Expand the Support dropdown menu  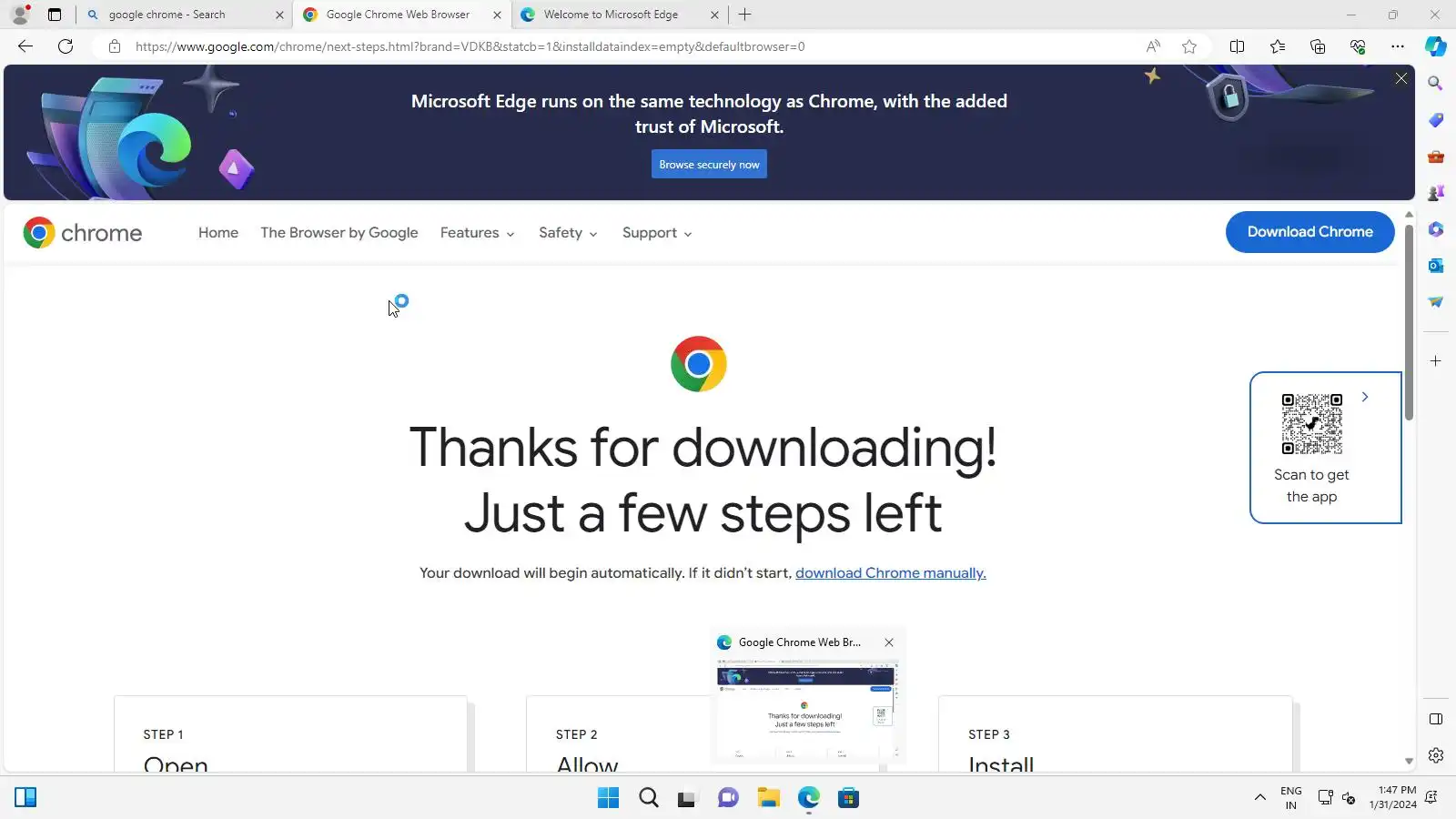pos(657,233)
